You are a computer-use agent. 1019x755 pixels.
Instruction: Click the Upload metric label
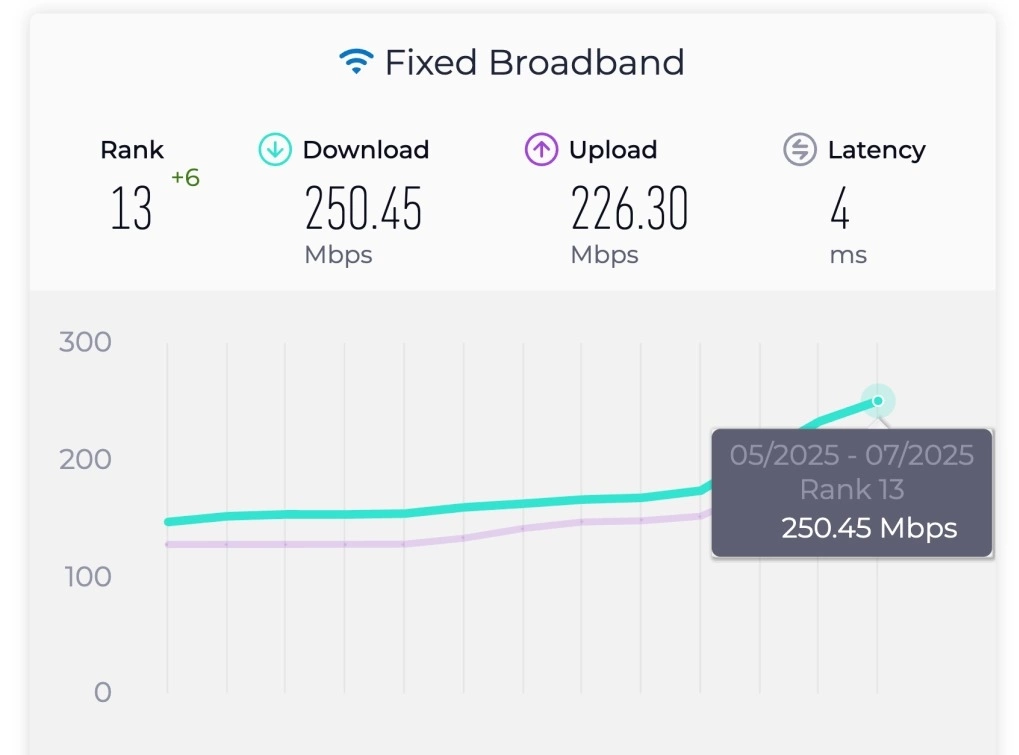click(612, 150)
